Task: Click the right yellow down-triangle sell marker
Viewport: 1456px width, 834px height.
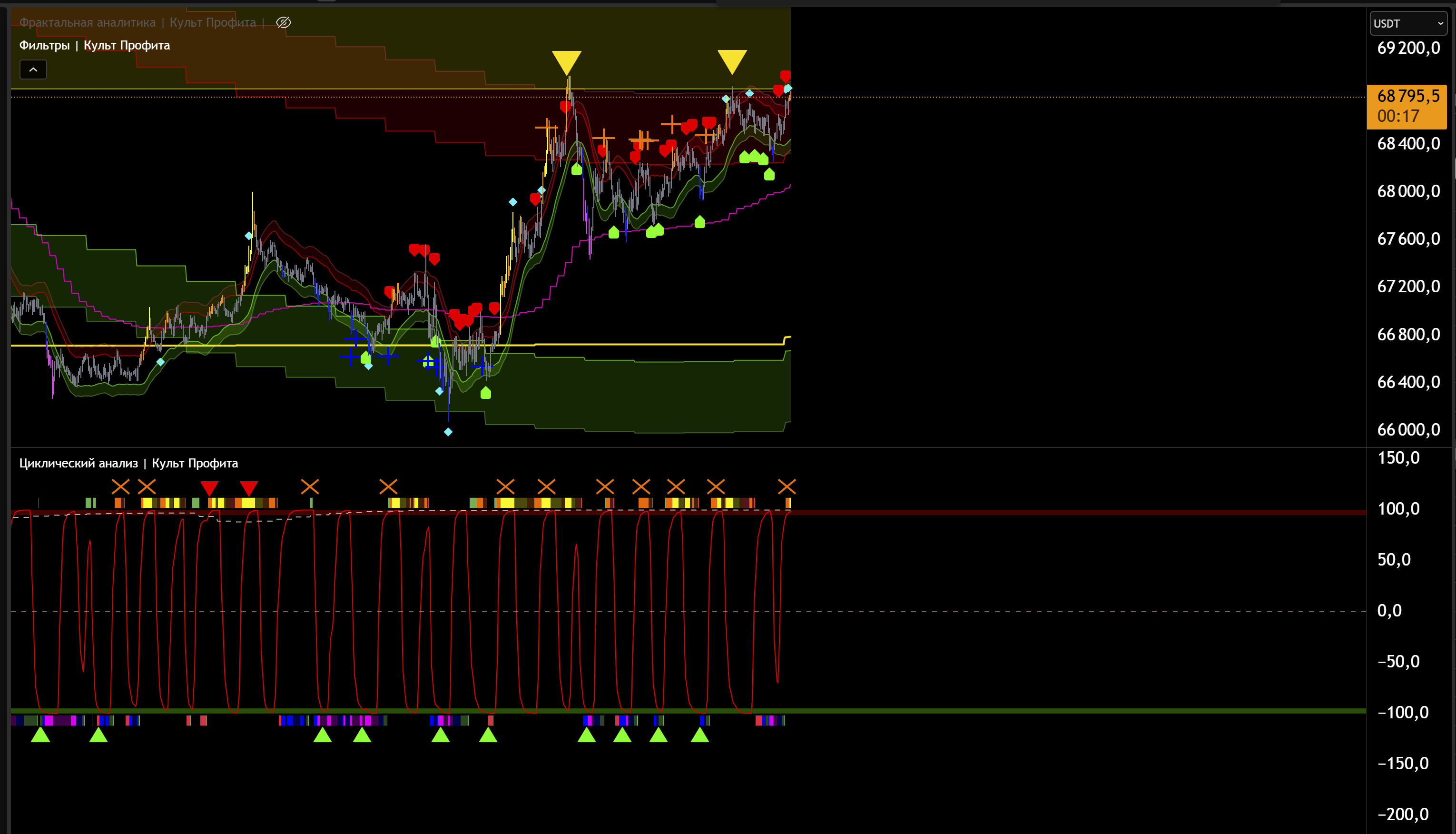Action: pos(732,60)
